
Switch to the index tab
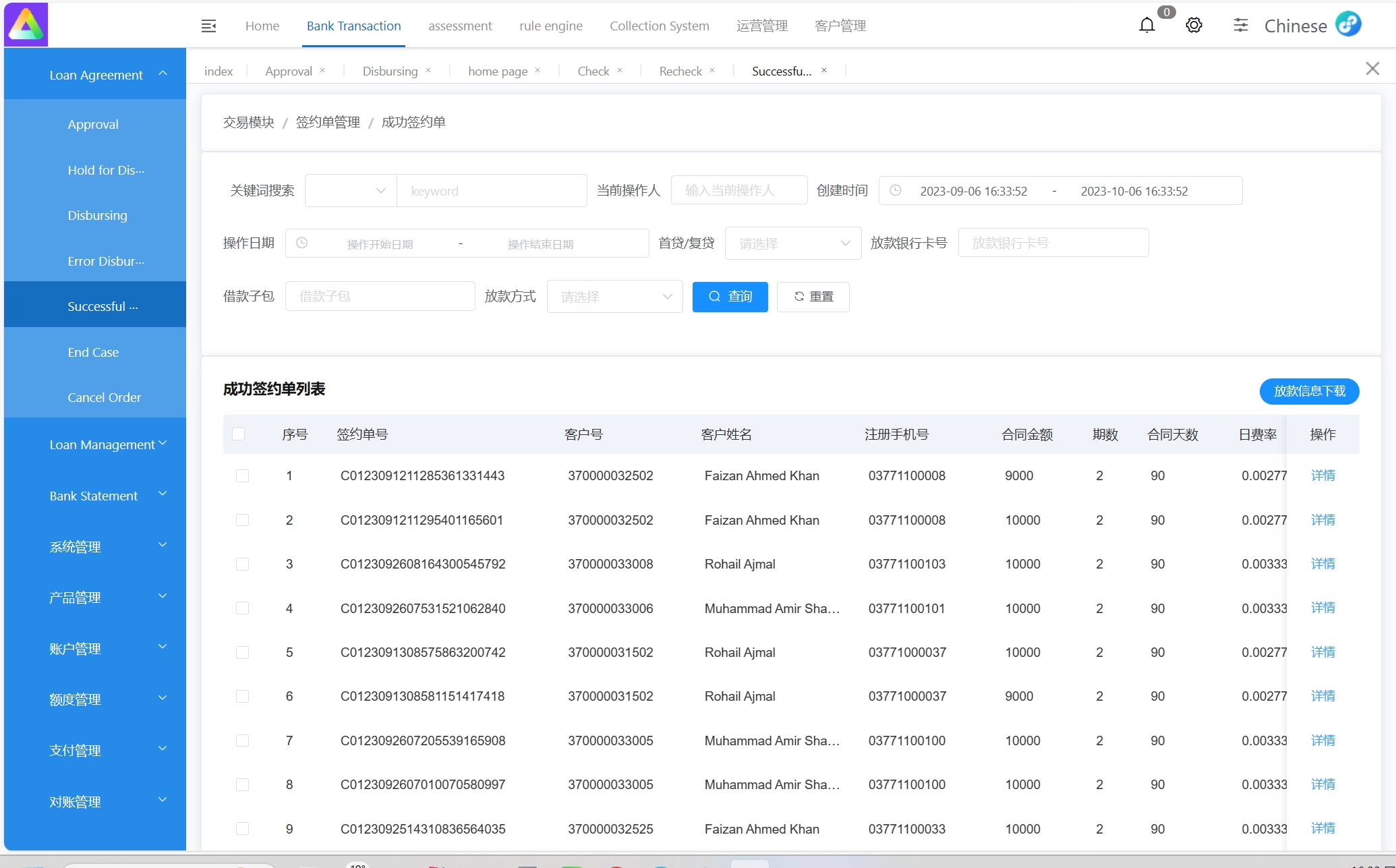(219, 71)
